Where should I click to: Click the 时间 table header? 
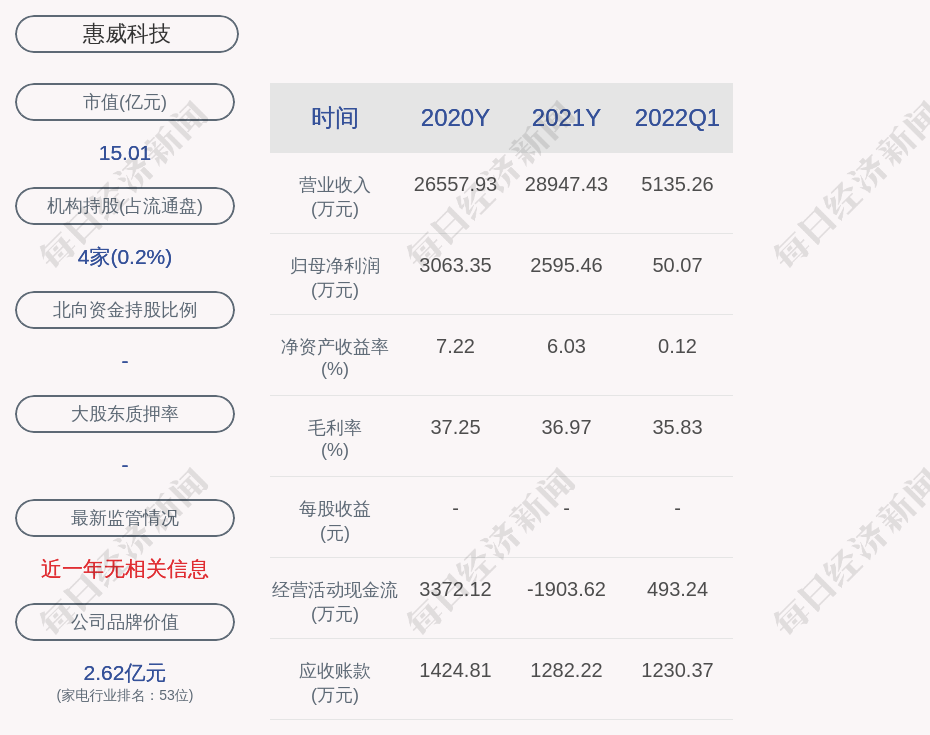point(335,118)
